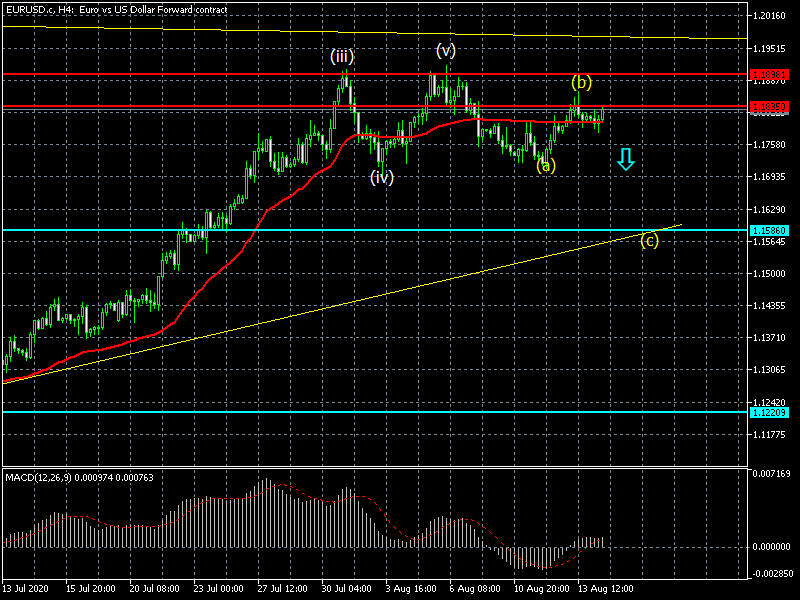Click the 27 Jul 12:00 time label
The height and width of the screenshot is (600, 800).
(280, 590)
